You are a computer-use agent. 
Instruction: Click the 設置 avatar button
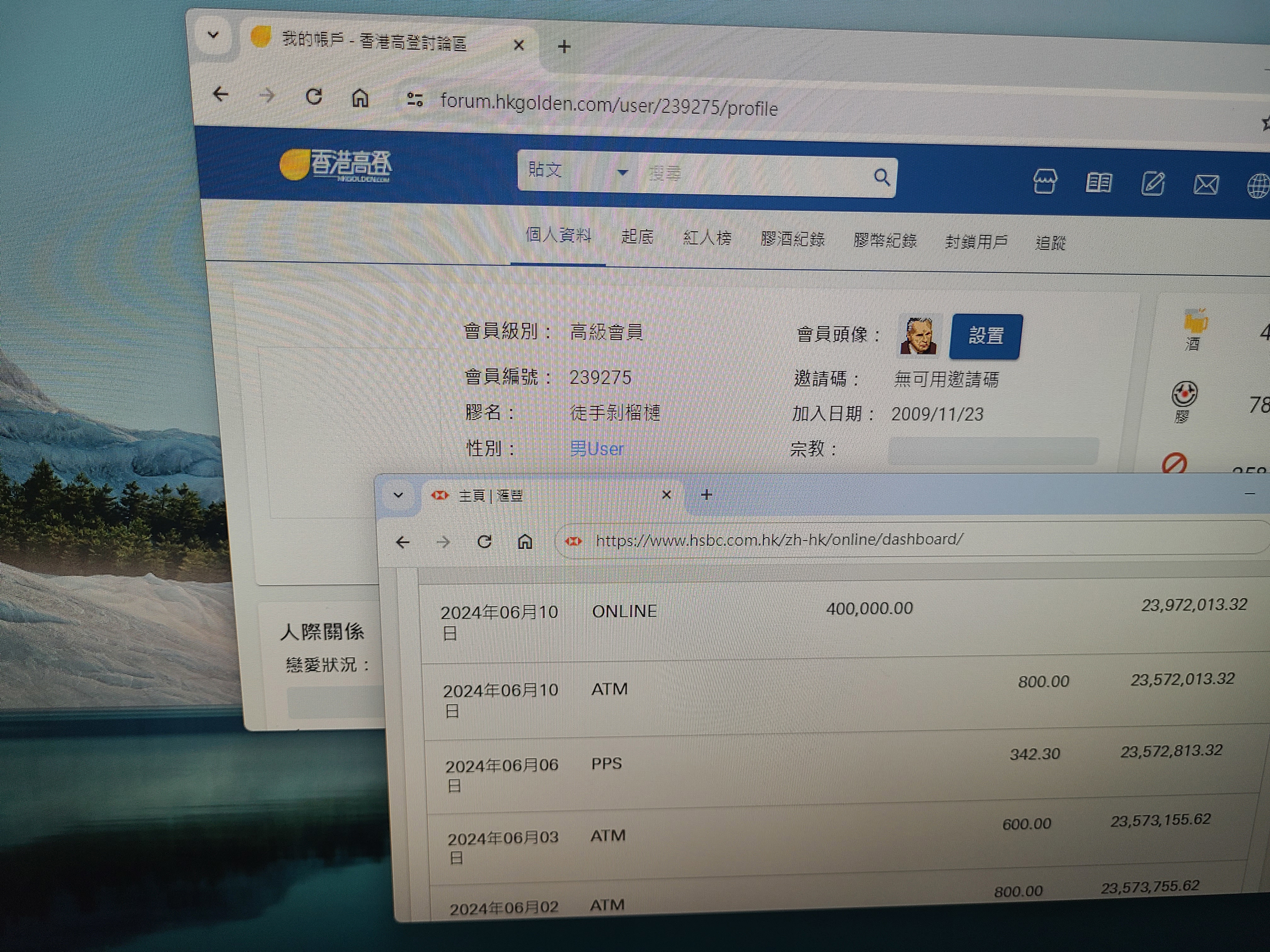(x=986, y=336)
